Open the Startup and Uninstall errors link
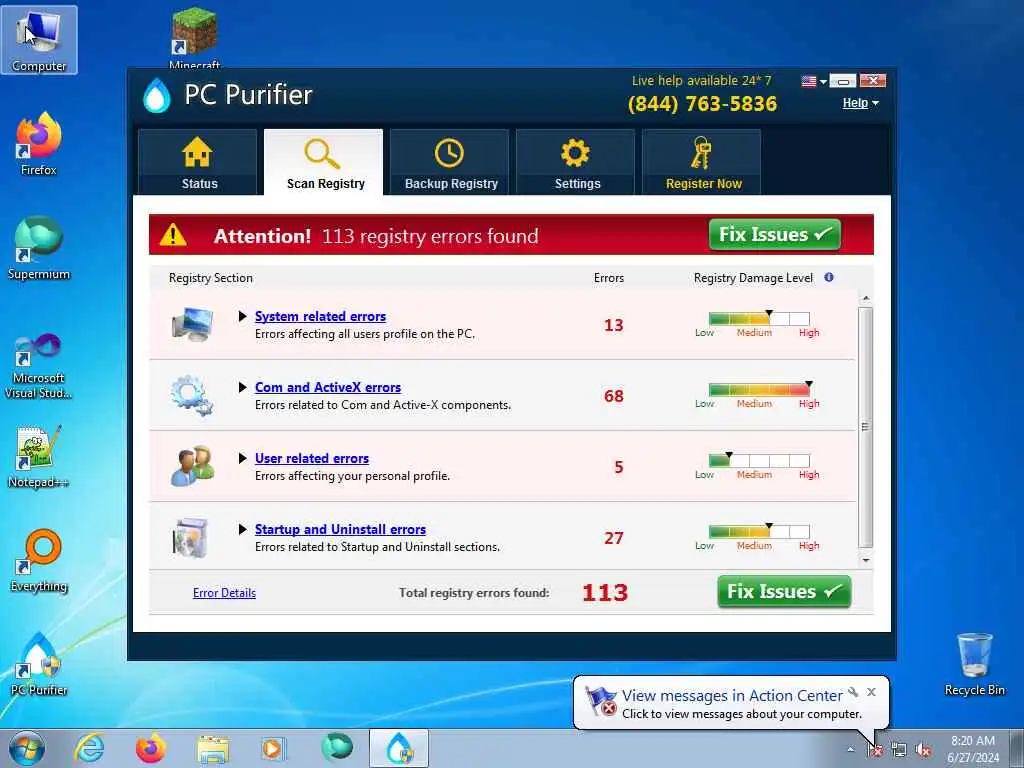The width and height of the screenshot is (1024, 768). (x=340, y=530)
